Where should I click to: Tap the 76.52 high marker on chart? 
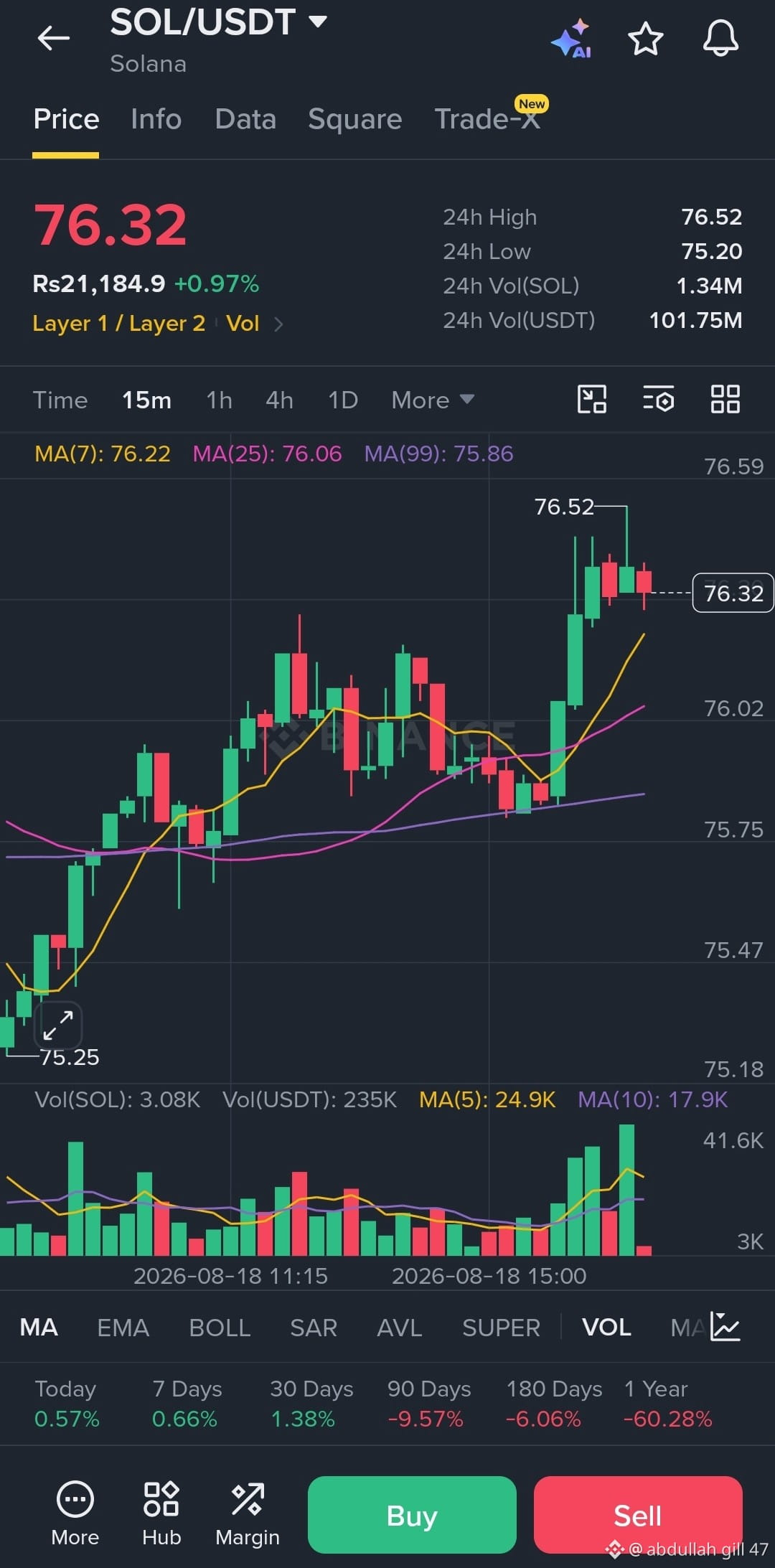pyautogui.click(x=564, y=507)
